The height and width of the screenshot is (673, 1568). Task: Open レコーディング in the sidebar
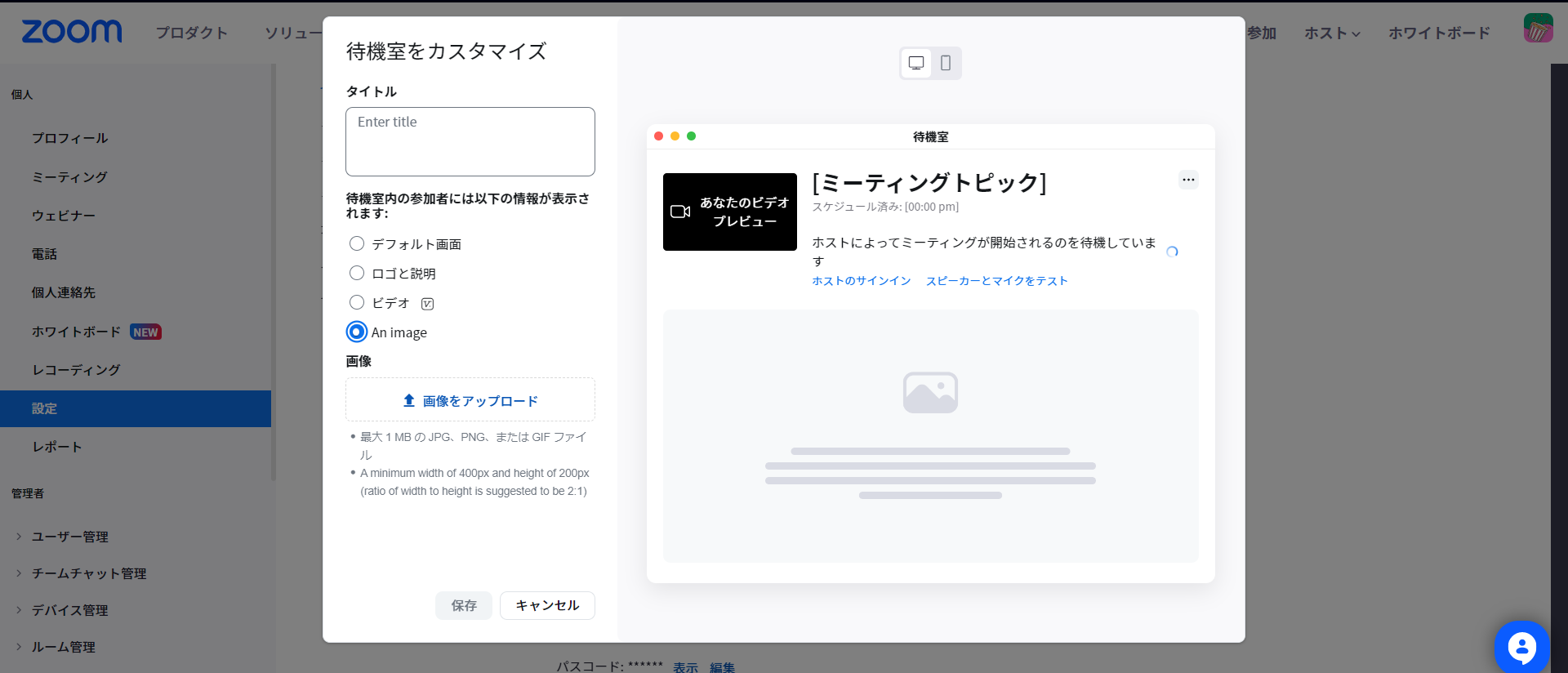[x=76, y=370]
